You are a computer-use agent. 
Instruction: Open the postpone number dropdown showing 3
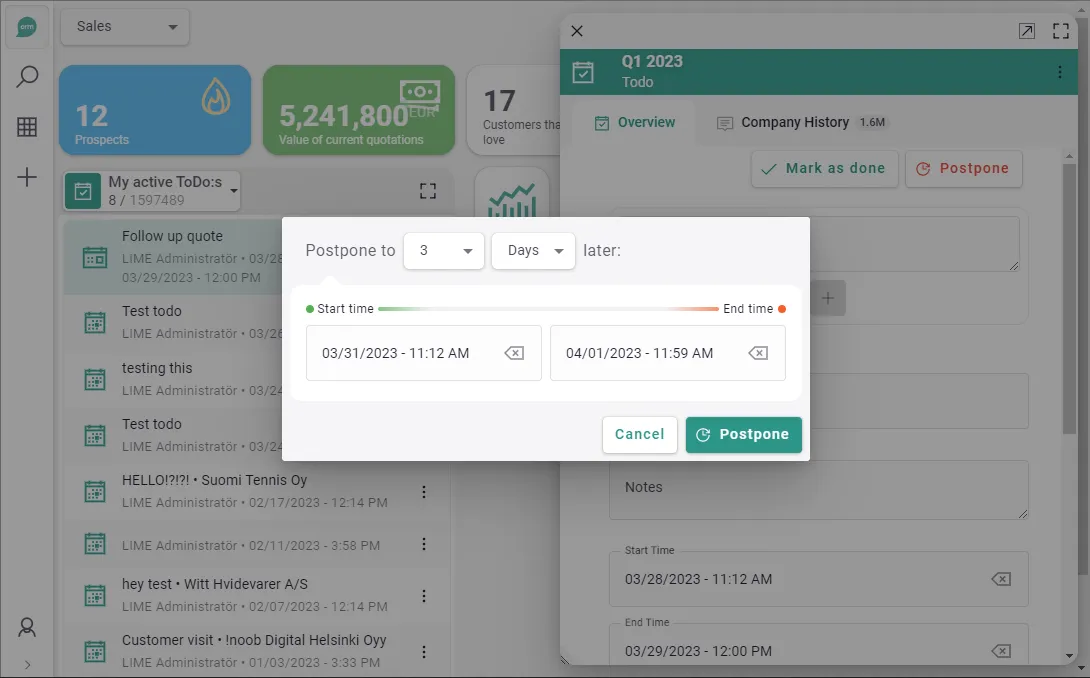point(444,251)
